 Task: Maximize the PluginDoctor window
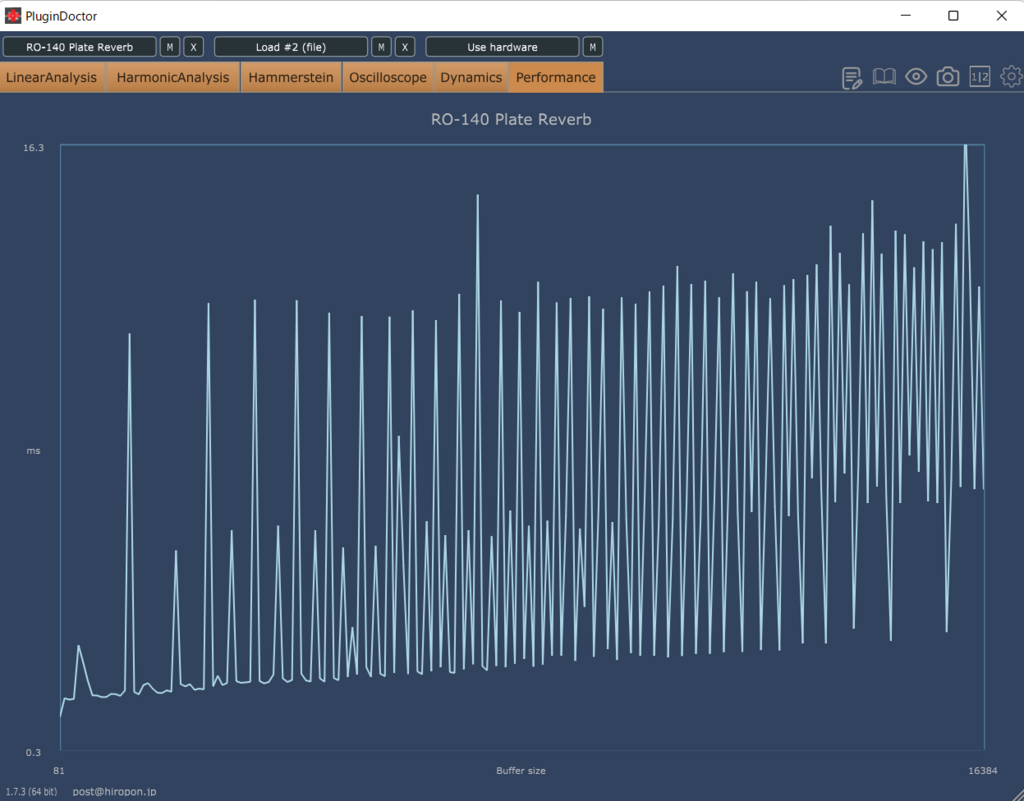953,15
